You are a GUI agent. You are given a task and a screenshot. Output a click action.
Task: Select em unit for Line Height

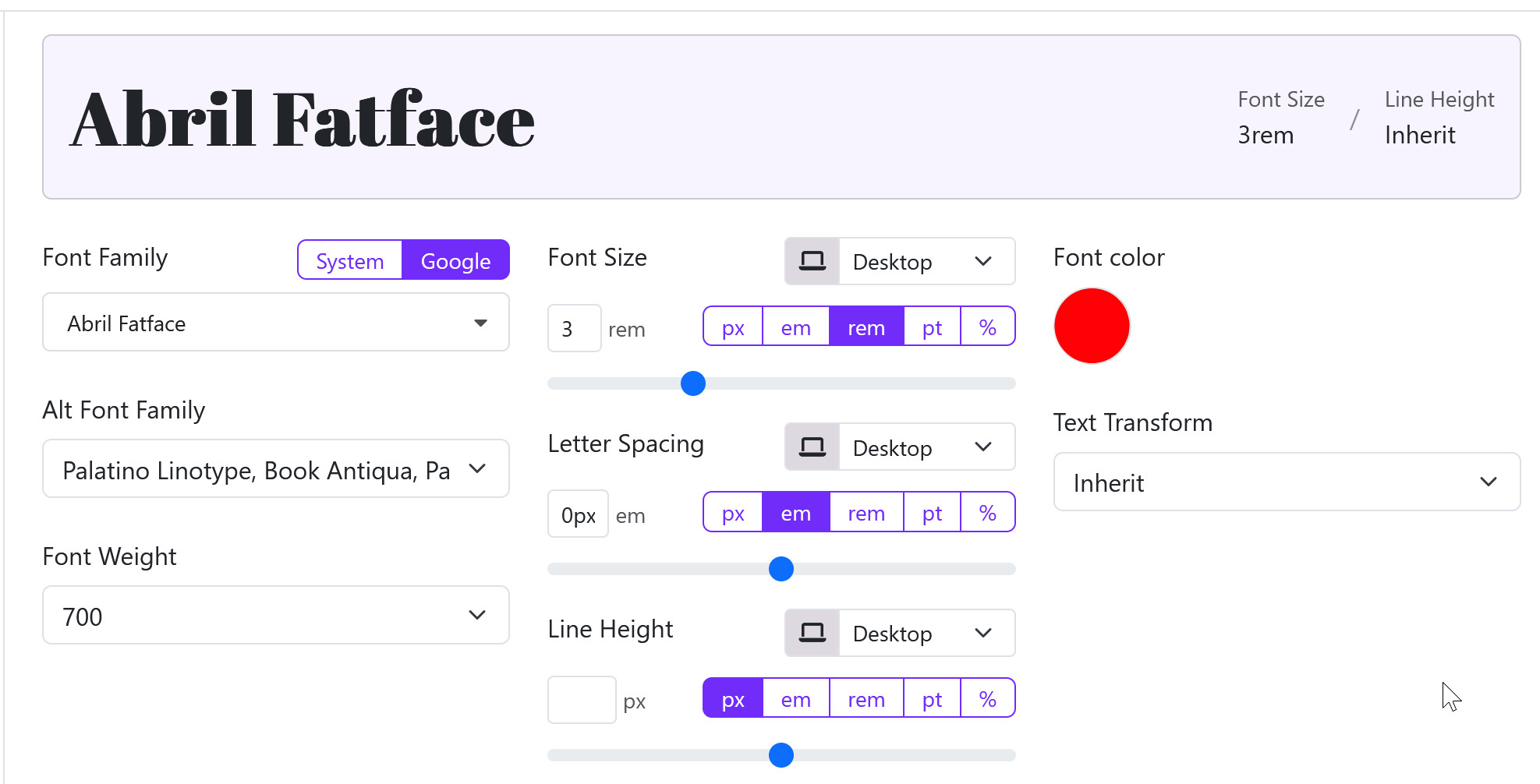point(795,697)
